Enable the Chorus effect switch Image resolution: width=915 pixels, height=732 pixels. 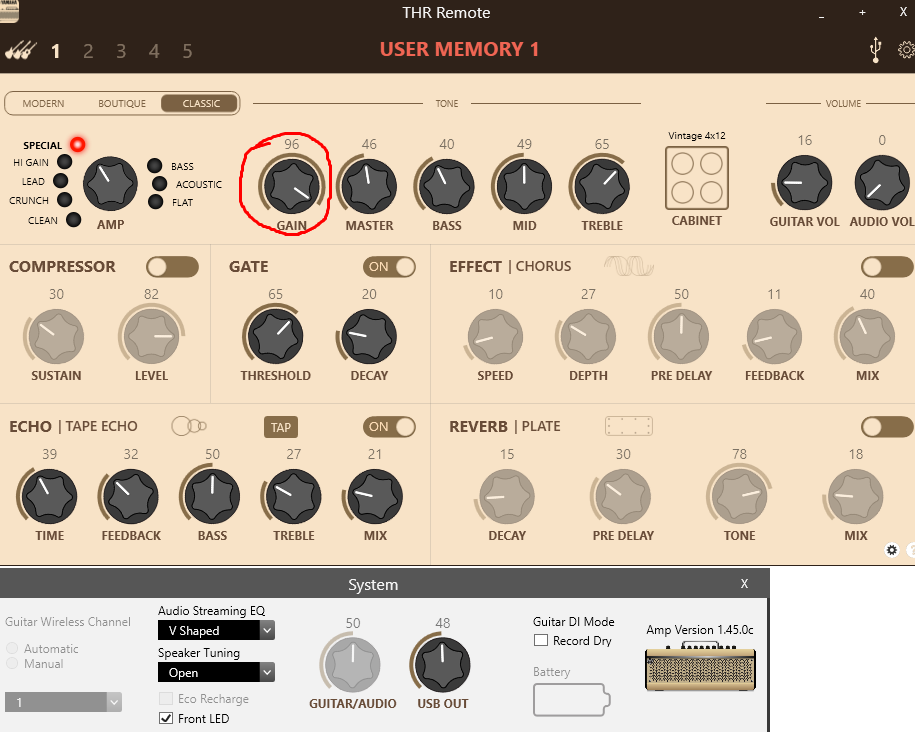(887, 267)
